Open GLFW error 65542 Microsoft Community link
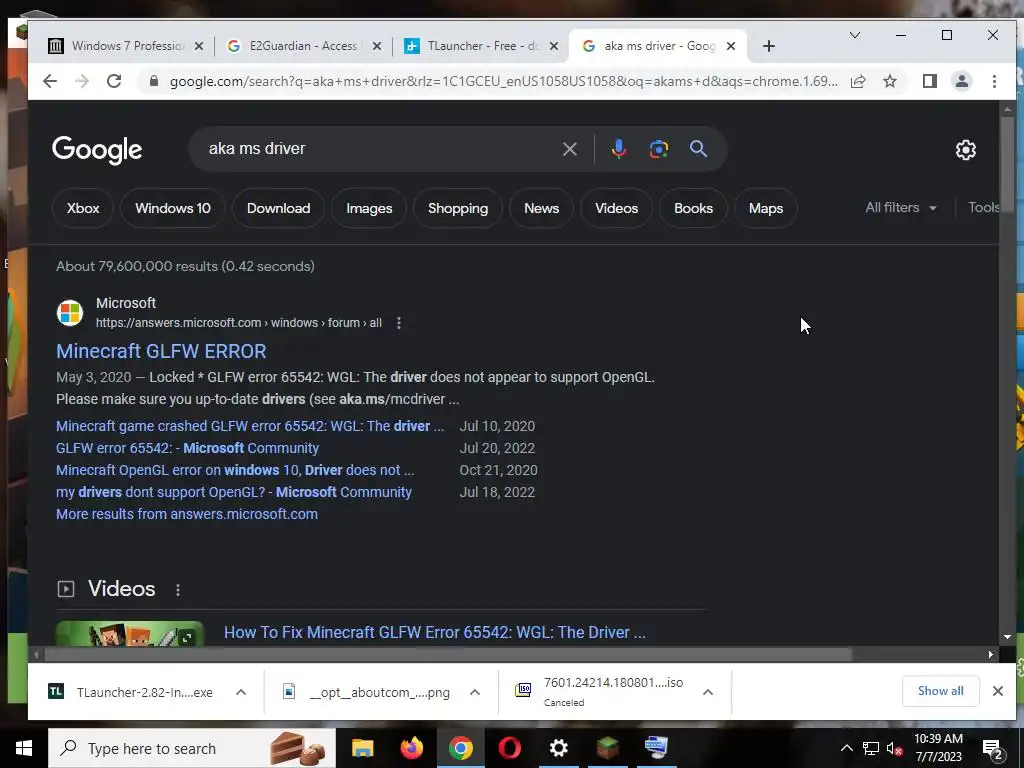Image resolution: width=1024 pixels, height=768 pixels. click(x=187, y=448)
